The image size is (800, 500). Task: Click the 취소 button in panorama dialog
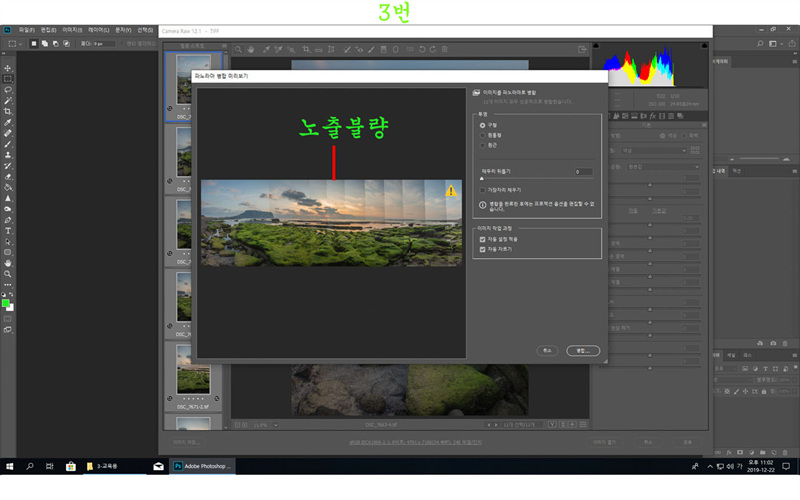point(547,351)
